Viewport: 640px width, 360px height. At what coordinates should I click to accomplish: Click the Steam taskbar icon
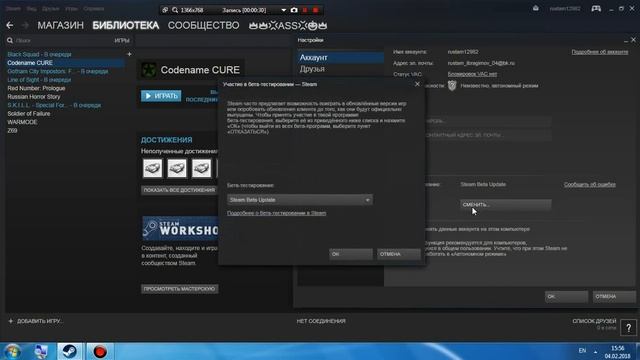coord(69,351)
